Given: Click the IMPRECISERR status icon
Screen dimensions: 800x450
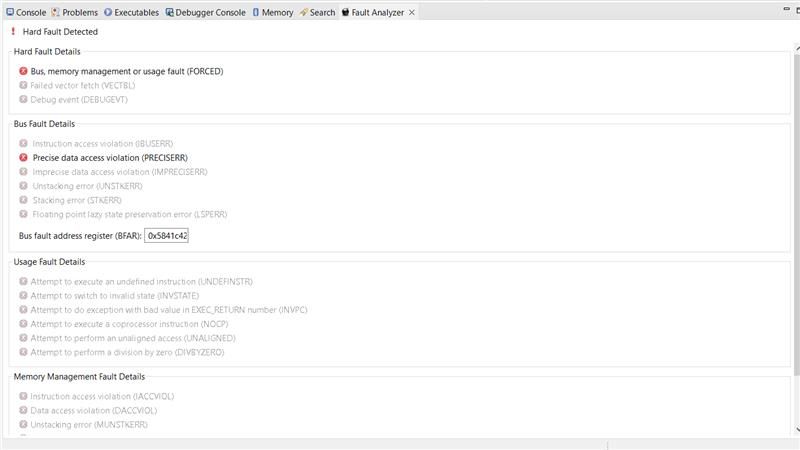Looking at the screenshot, I should tap(23, 171).
